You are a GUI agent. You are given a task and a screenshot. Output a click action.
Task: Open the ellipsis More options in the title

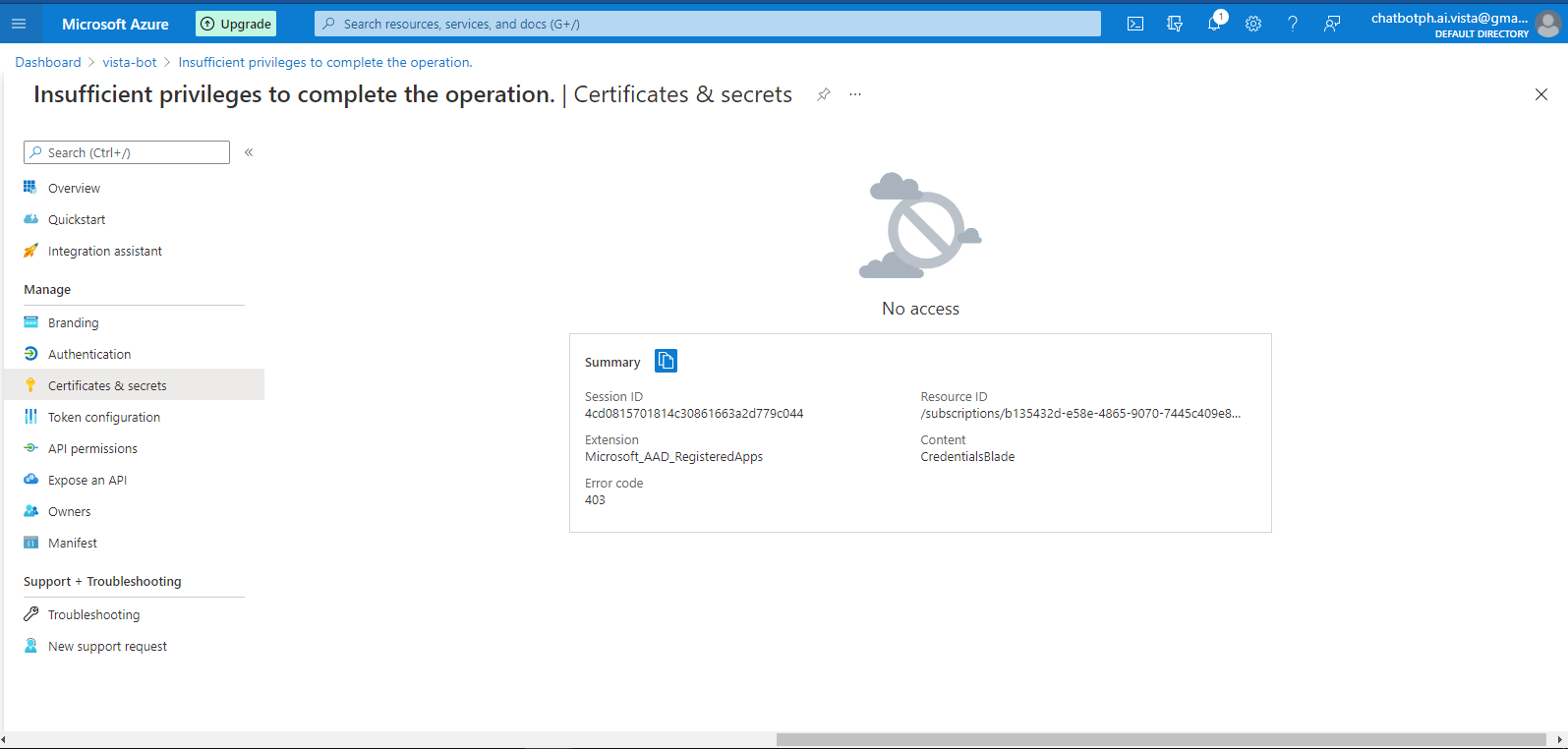(855, 94)
